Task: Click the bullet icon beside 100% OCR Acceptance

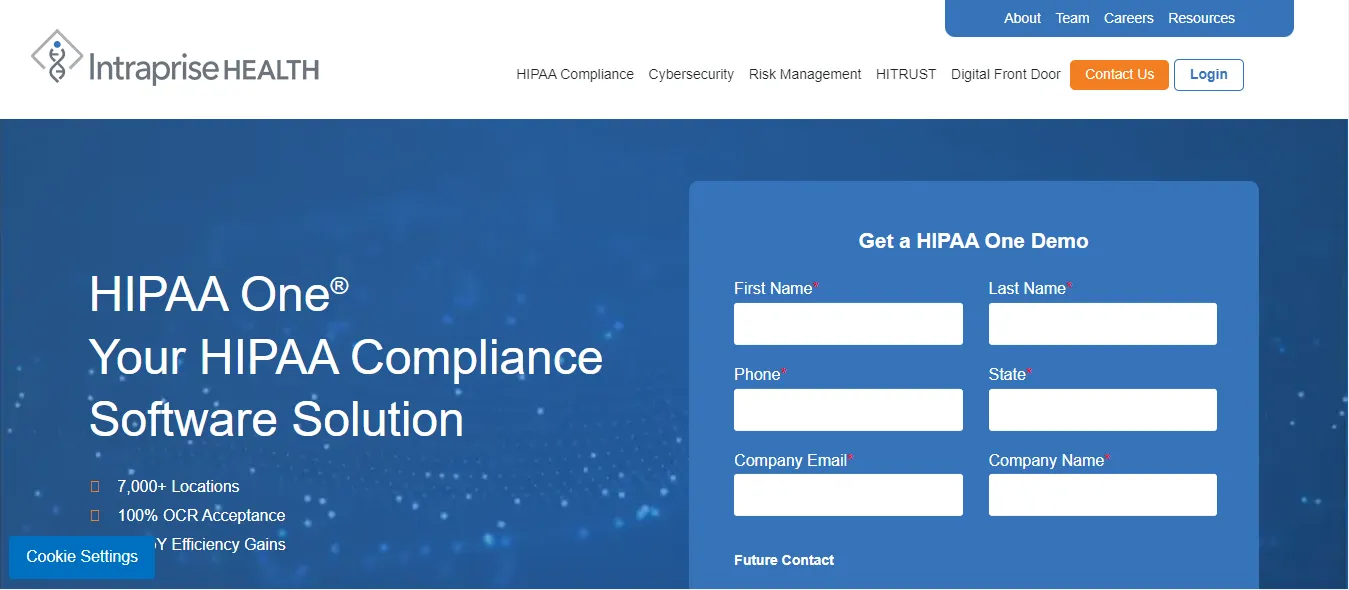Action: pos(95,516)
